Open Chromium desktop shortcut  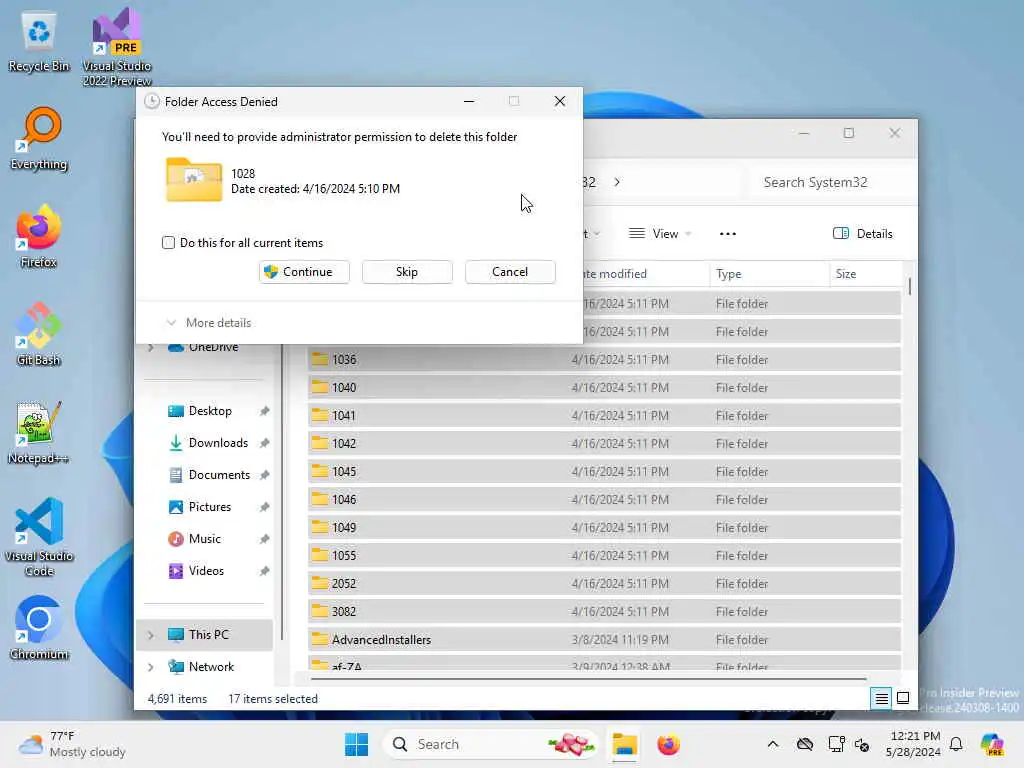[x=39, y=628]
